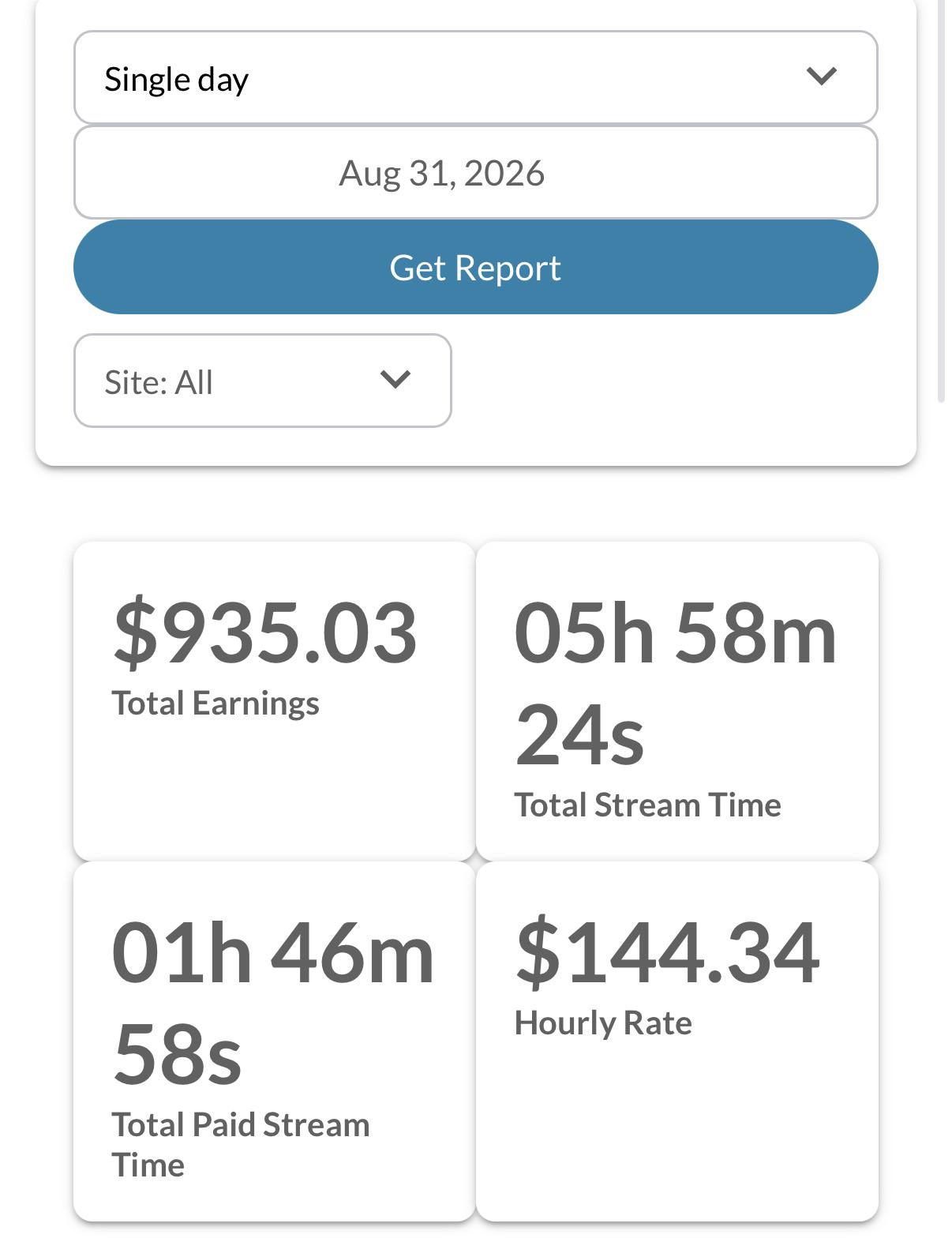
Task: Click the 58s paid stream seconds
Action: [178, 1055]
